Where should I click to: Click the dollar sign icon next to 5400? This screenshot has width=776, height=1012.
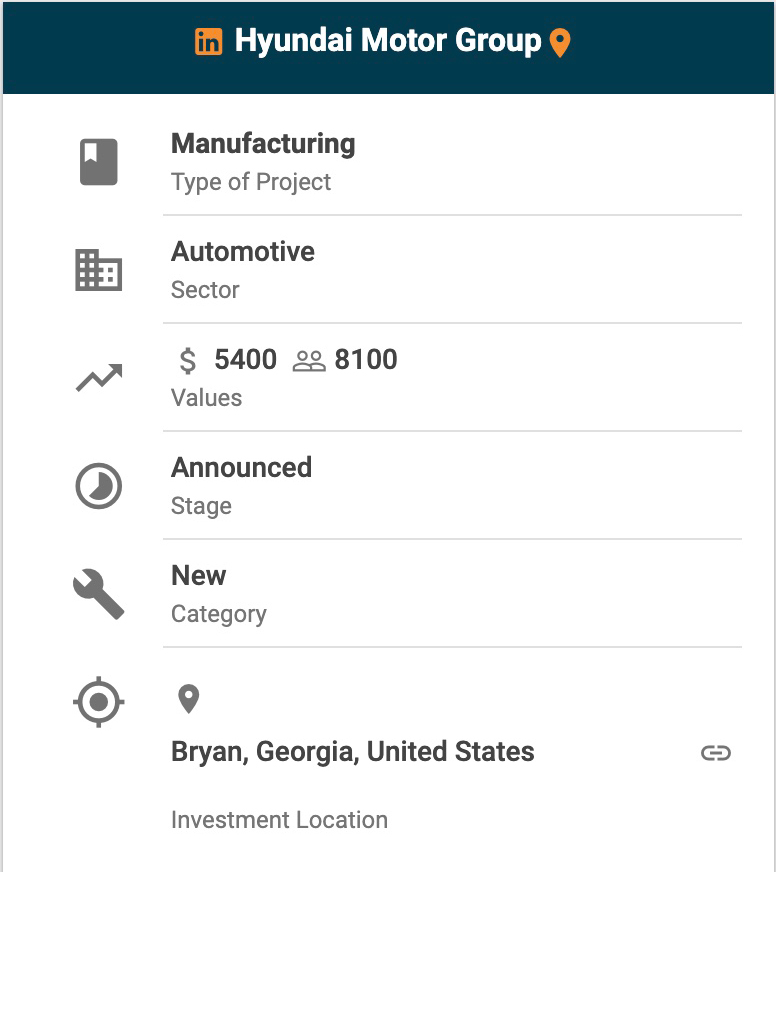[188, 360]
